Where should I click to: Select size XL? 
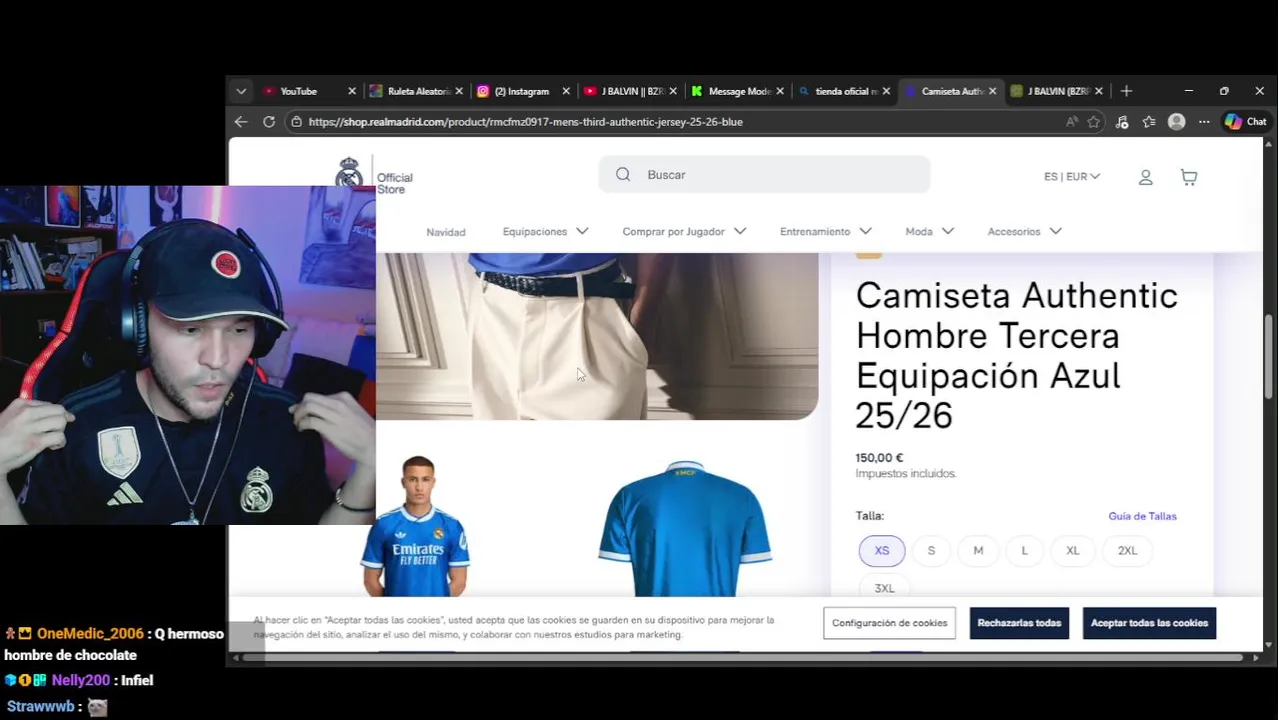1073,551
